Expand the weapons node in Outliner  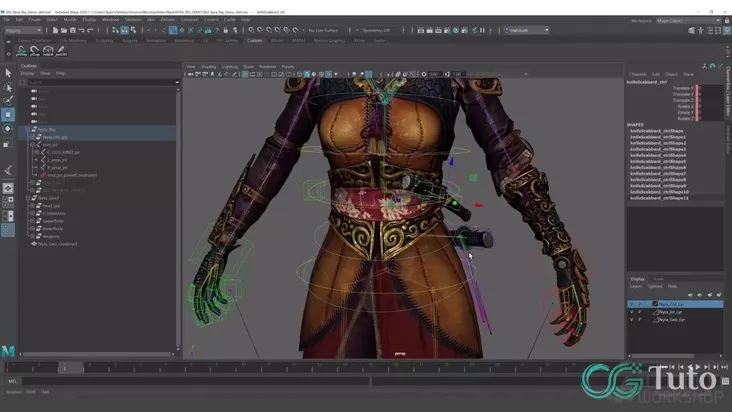32,236
